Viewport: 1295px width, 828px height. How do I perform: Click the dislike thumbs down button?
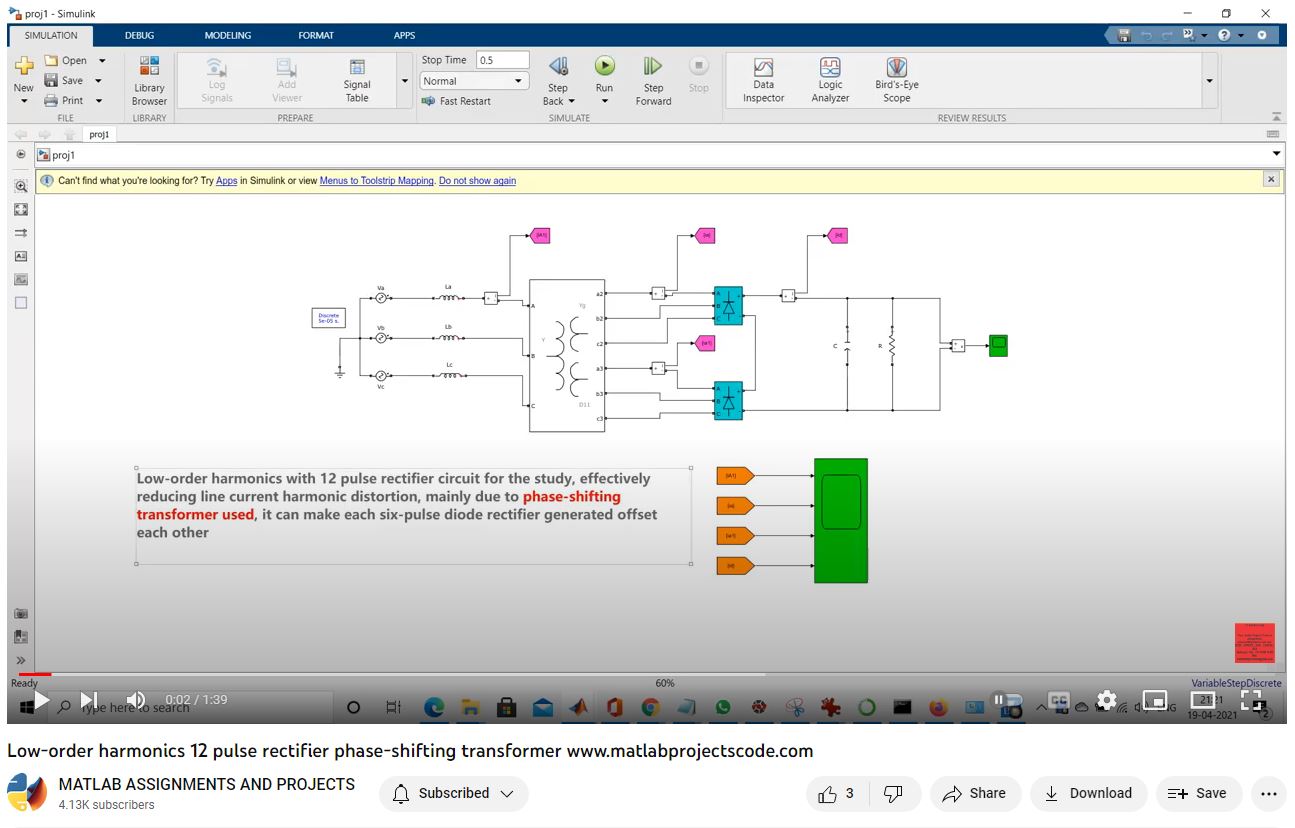[894, 793]
